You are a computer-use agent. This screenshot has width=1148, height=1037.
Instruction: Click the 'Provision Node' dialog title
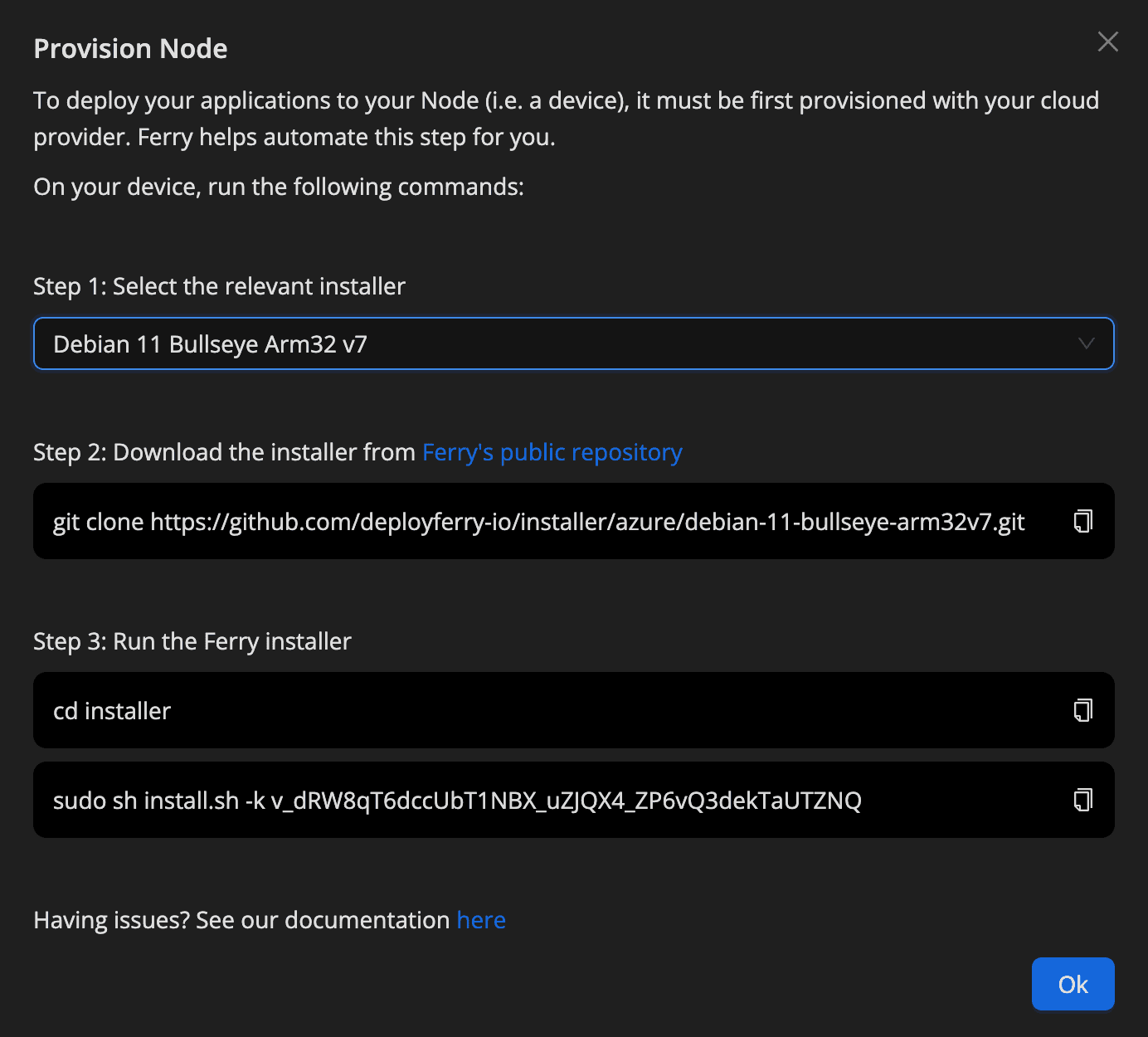coord(131,49)
